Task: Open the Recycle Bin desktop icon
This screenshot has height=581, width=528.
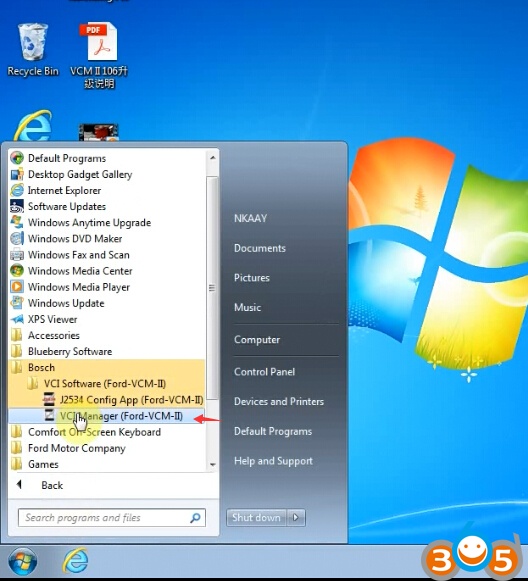Action: click(33, 42)
